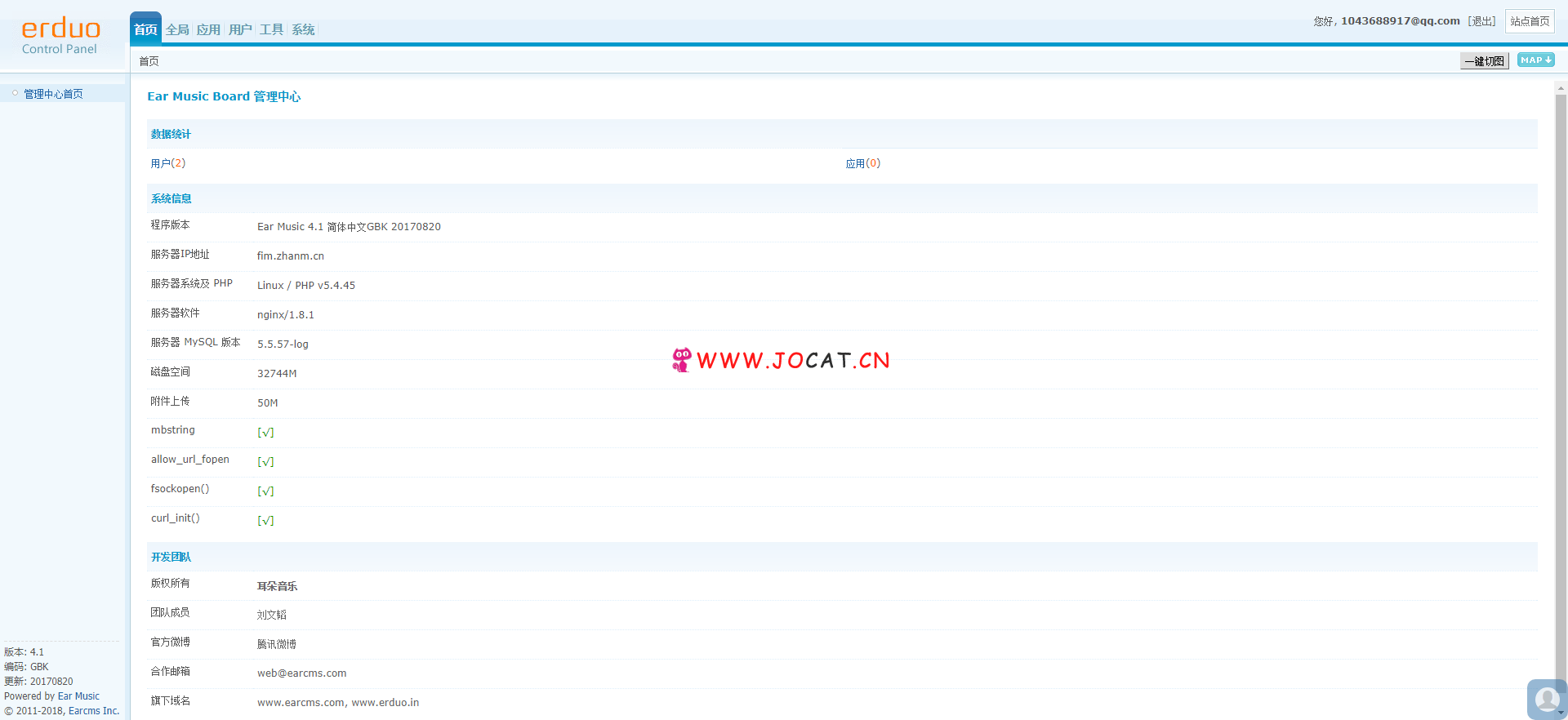
Task: Click the upload limit value 50M
Action: 268,403
